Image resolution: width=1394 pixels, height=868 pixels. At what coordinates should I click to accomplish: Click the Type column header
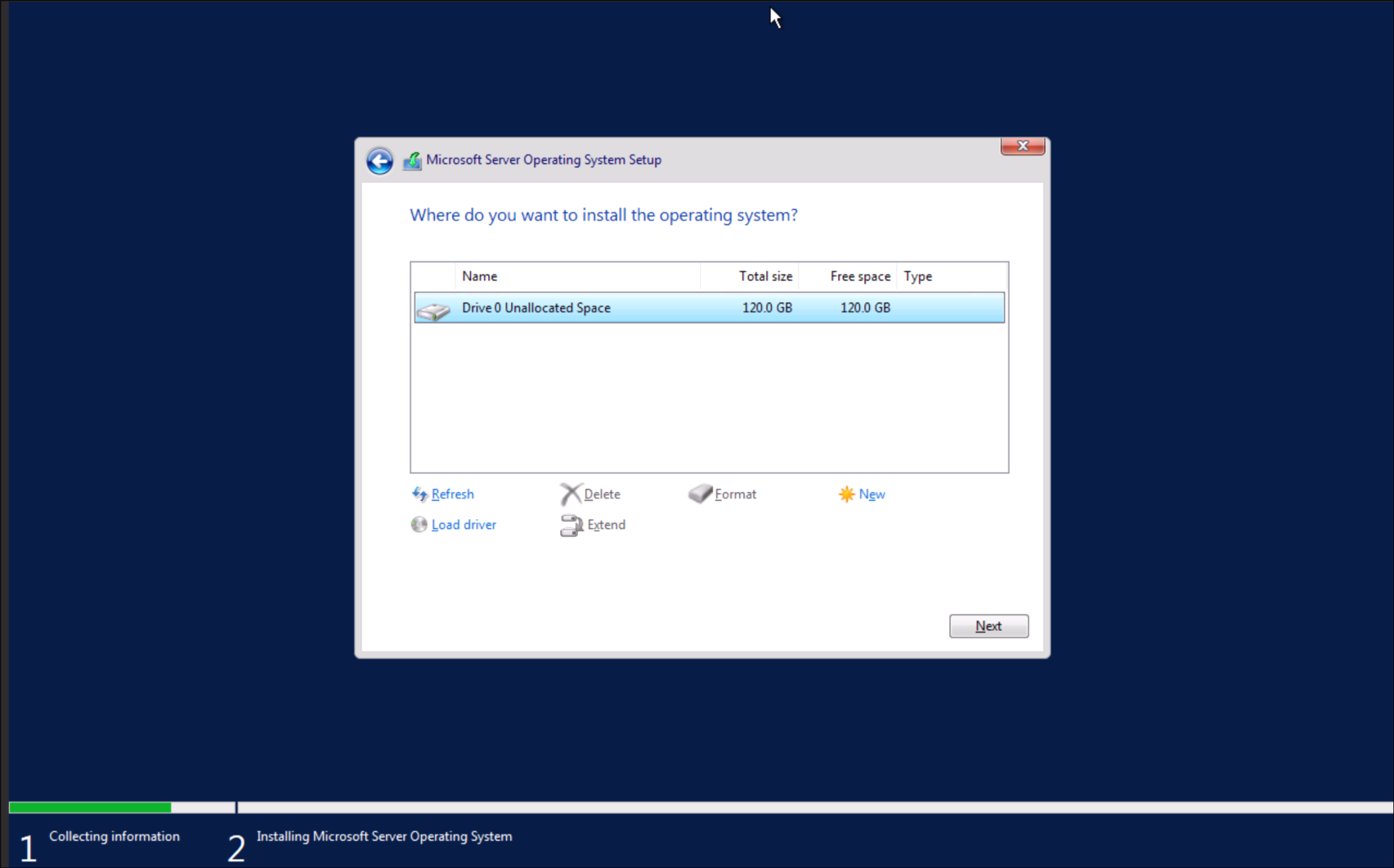[917, 276]
